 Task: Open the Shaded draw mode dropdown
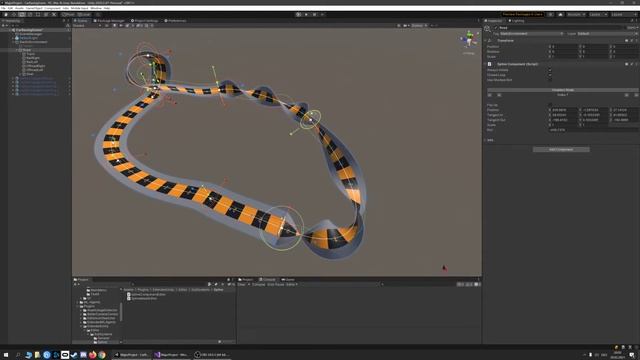(87, 25)
